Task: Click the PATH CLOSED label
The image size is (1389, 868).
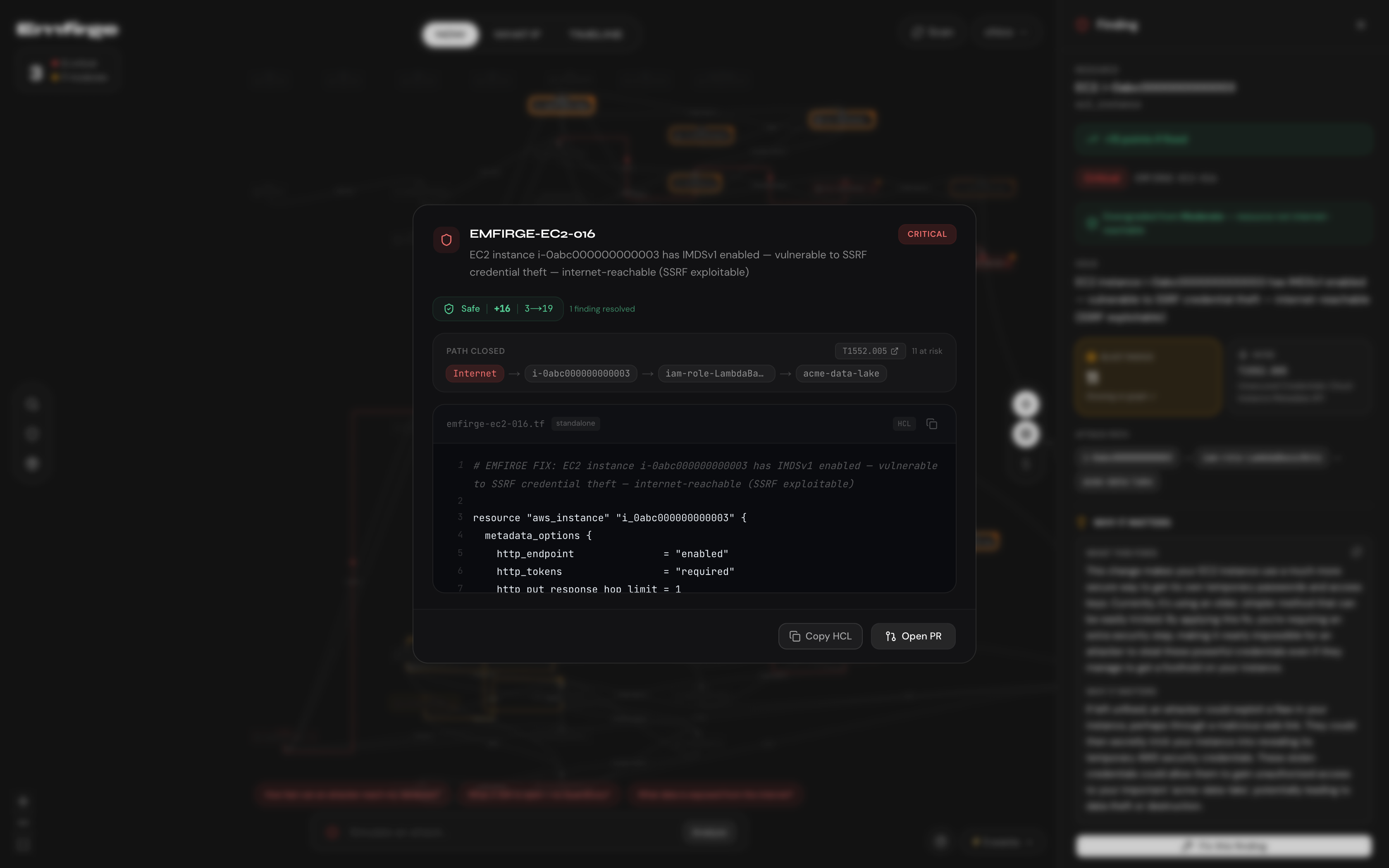Action: click(475, 351)
